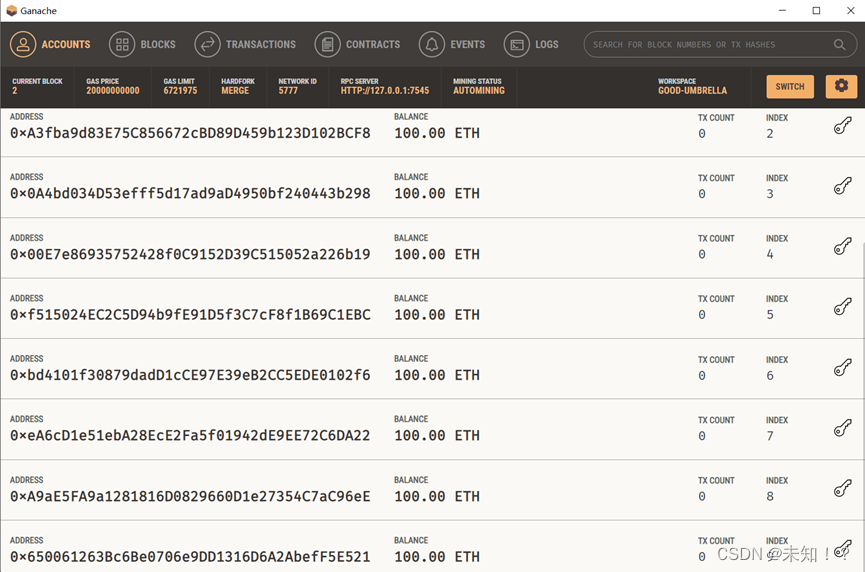Open the Logs tab

[531, 45]
